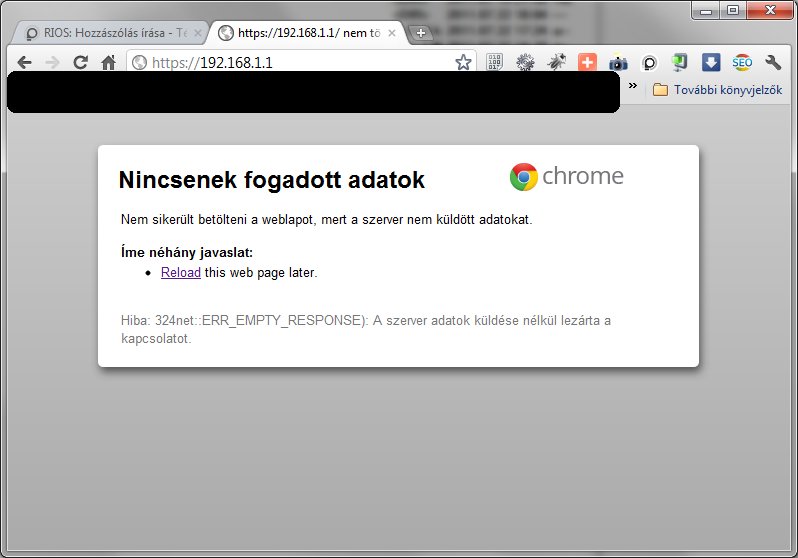Open the SEO extension icon
798x558 pixels.
tap(742, 63)
